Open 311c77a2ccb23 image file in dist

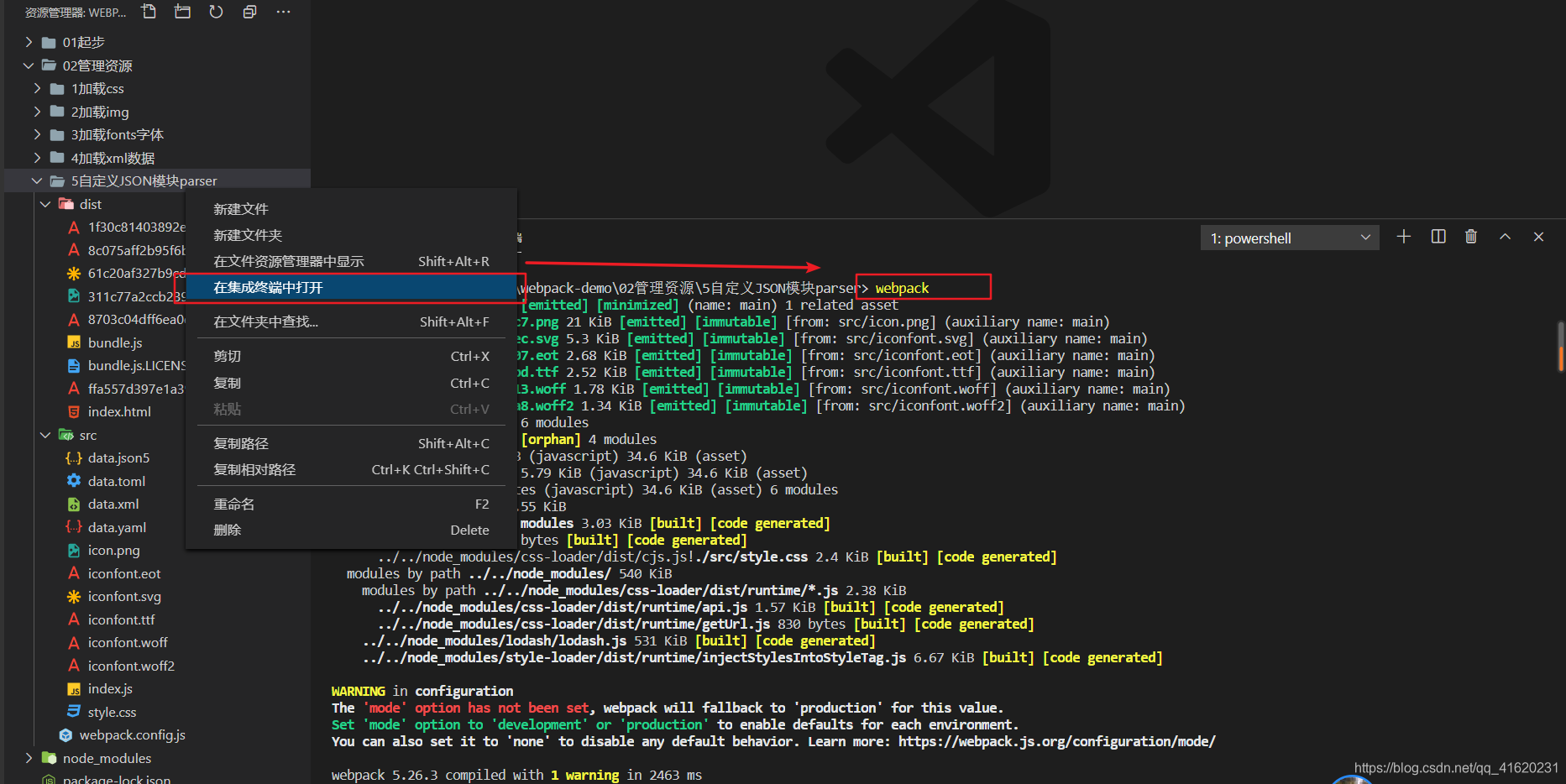tap(136, 296)
